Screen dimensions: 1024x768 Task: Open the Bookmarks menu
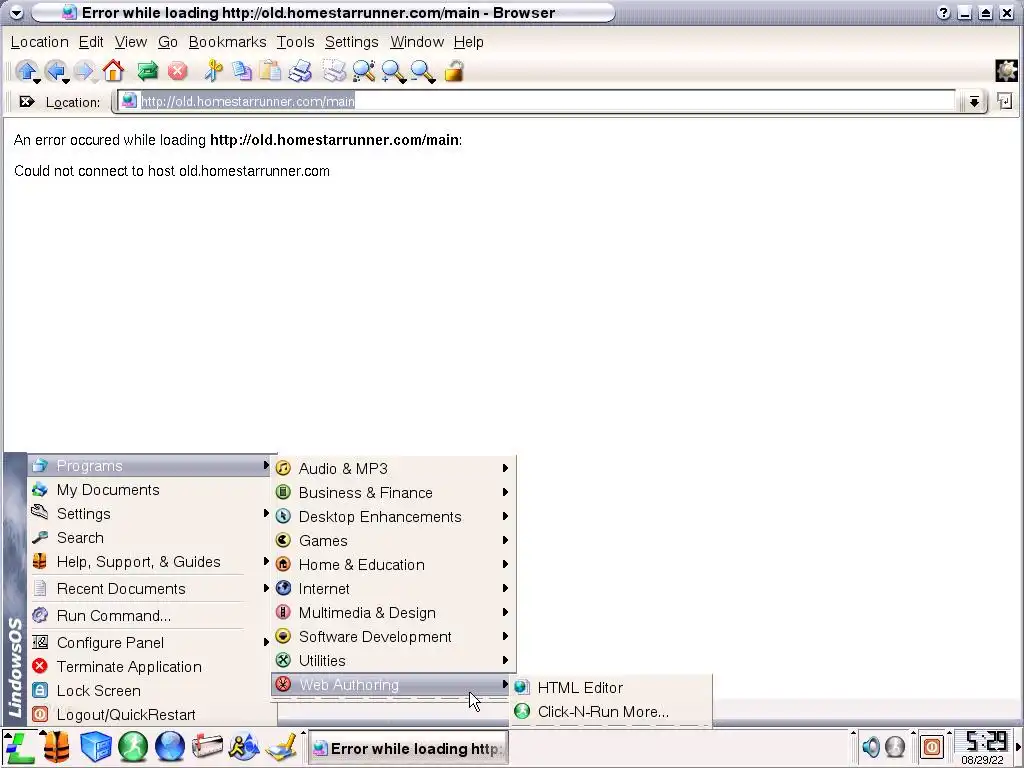click(x=227, y=42)
